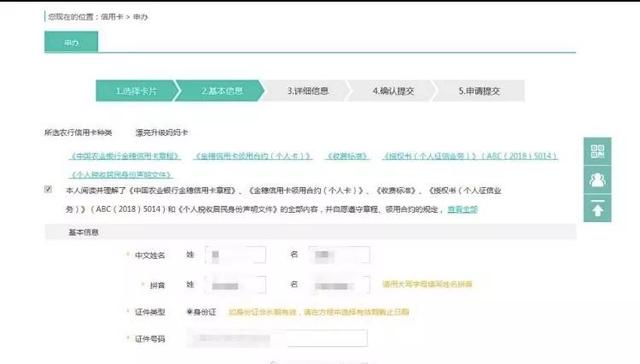Screen dimensions: 640x364
Task: Click the 拼音 姓 input field
Action: click(236, 285)
